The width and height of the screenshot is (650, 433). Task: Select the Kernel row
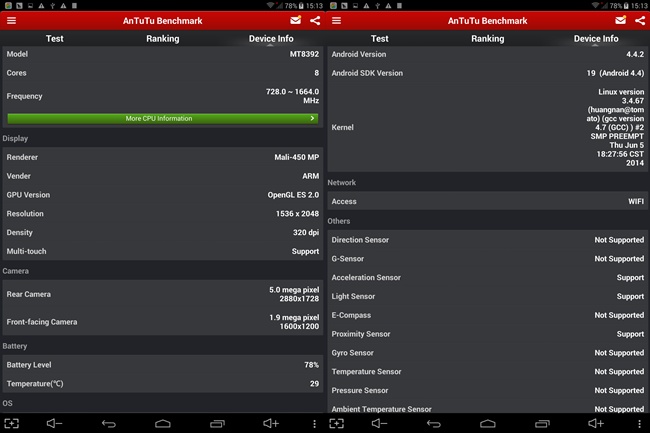pyautogui.click(x=488, y=127)
